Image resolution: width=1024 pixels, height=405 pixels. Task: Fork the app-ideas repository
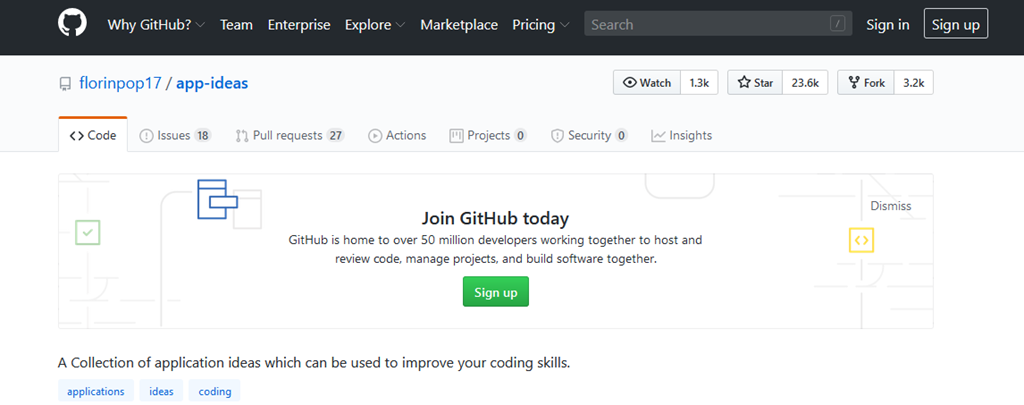(866, 83)
